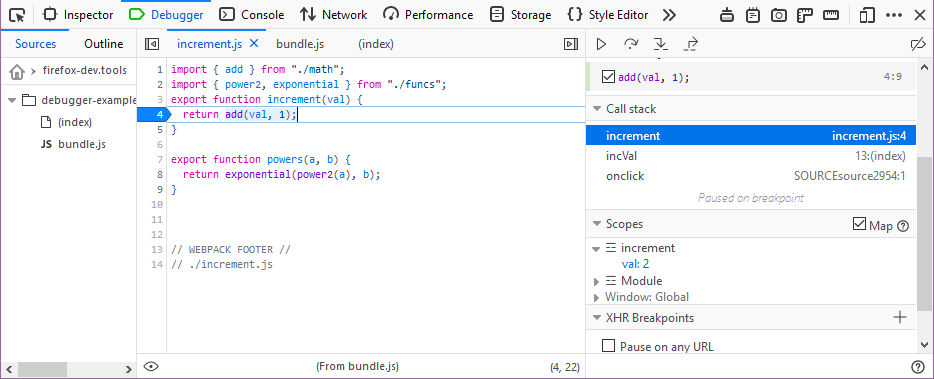Click the paint flashing toolbox icon

tap(727, 15)
